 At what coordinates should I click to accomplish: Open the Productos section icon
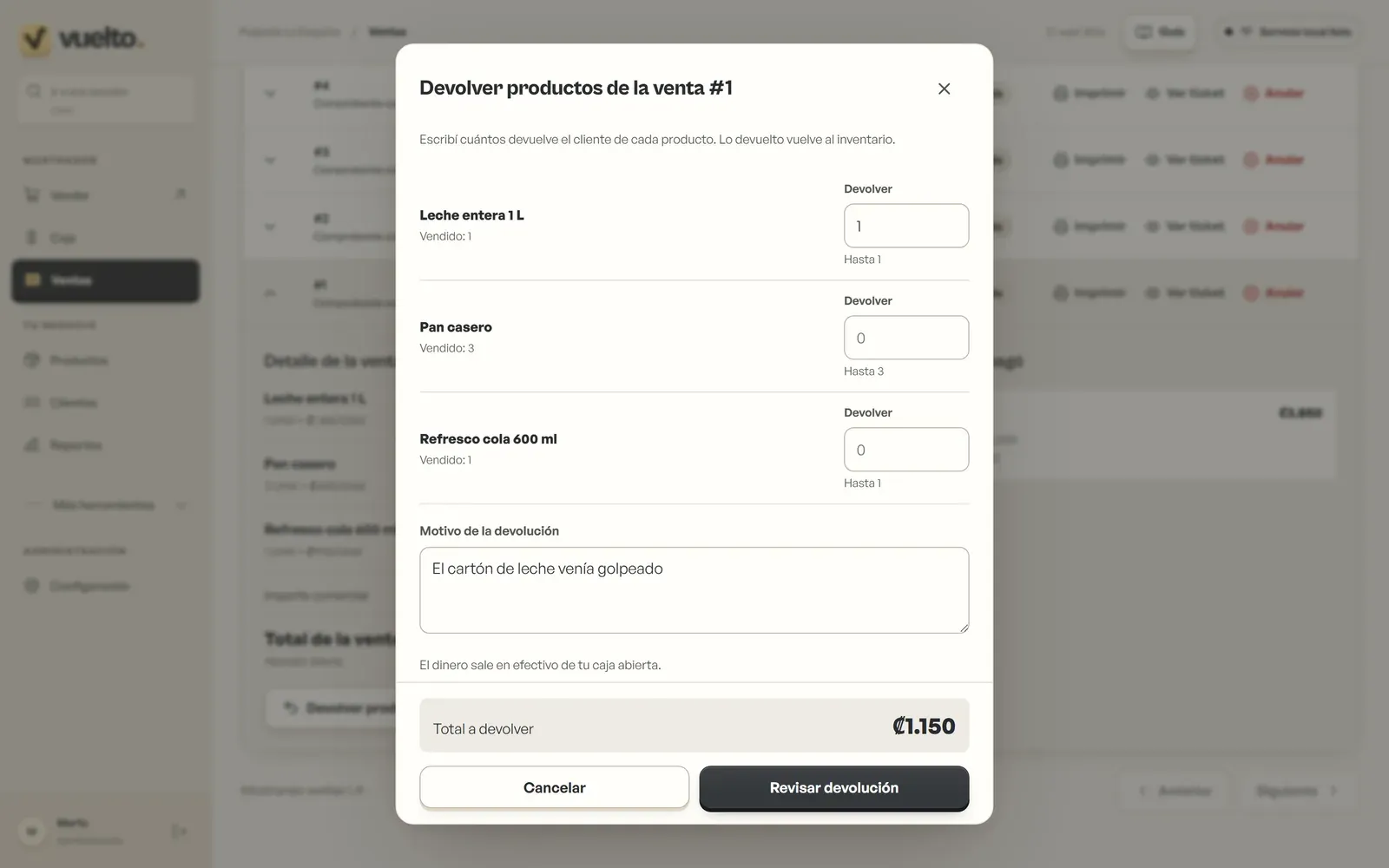[x=32, y=360]
